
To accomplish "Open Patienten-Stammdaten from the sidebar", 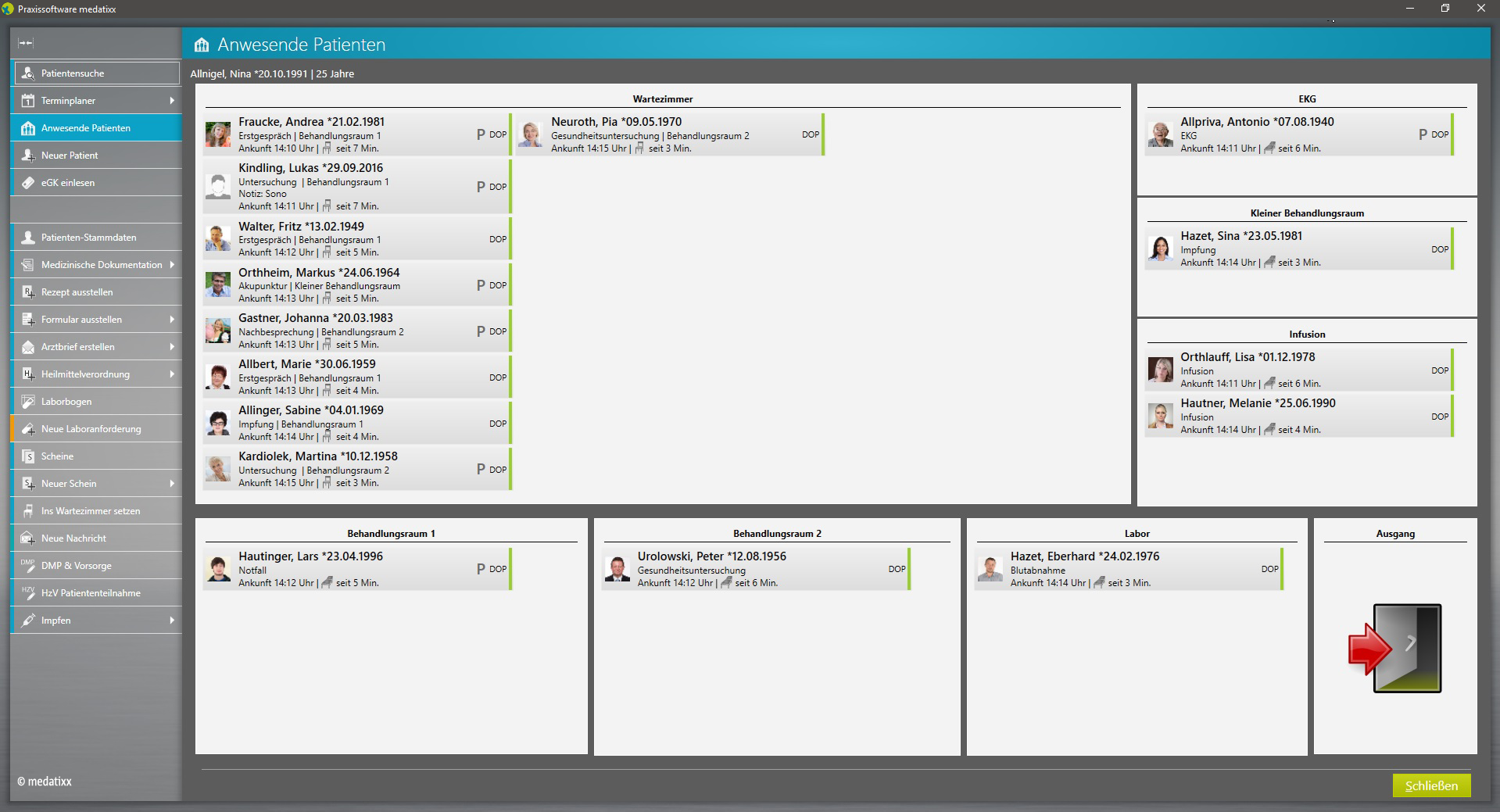I will pos(88,238).
